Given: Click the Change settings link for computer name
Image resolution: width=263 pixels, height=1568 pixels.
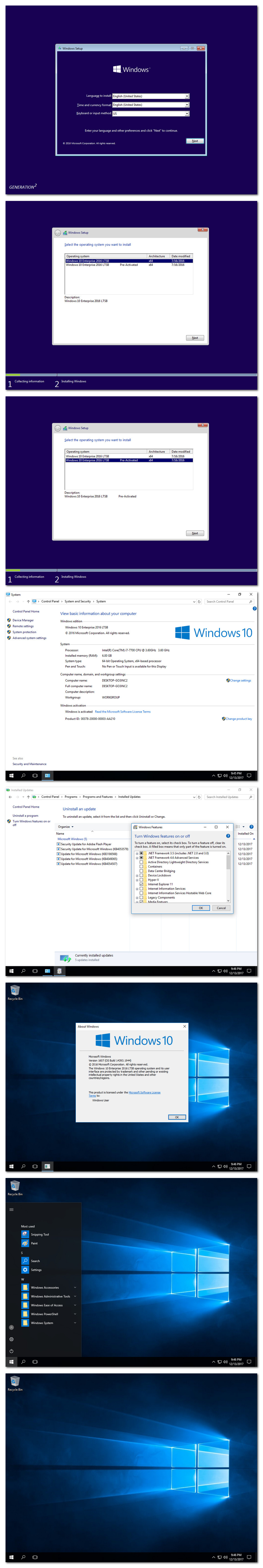Looking at the screenshot, I should (x=240, y=680).
